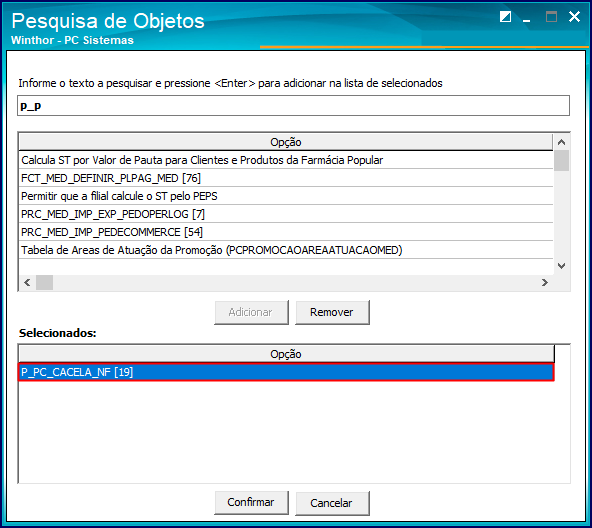Screen dimensions: 592x528
Task: Select PRC_MED_IMP_PEDECOMMERCE [54] row
Action: [286, 232]
